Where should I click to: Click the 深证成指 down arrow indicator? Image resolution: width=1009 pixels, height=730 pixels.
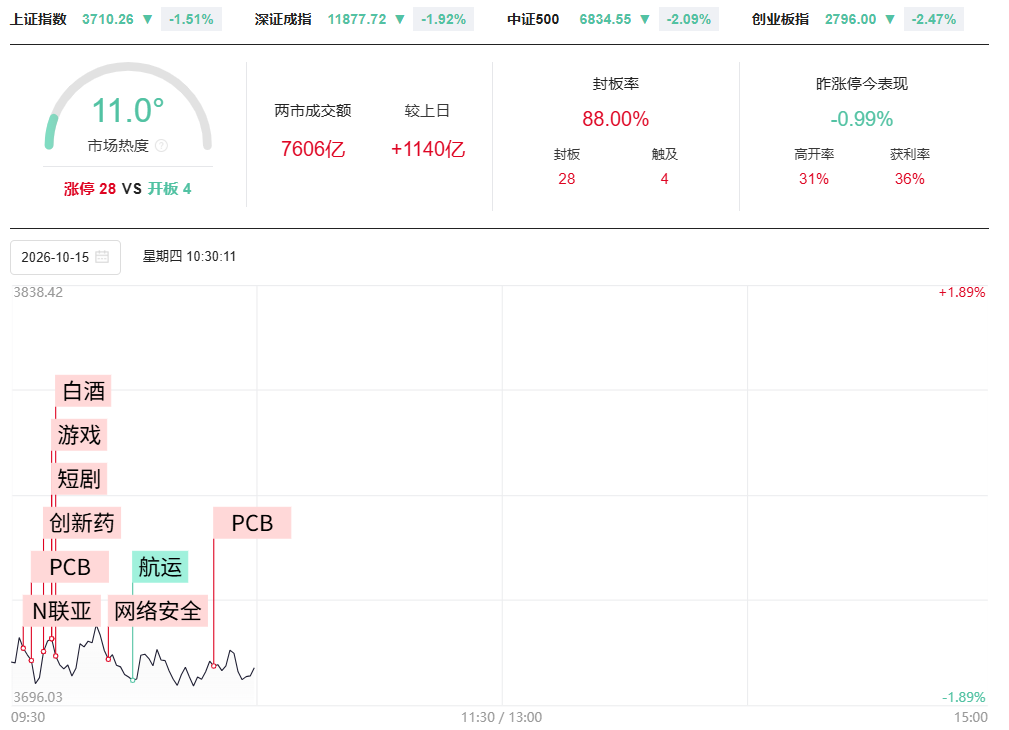tap(400, 20)
